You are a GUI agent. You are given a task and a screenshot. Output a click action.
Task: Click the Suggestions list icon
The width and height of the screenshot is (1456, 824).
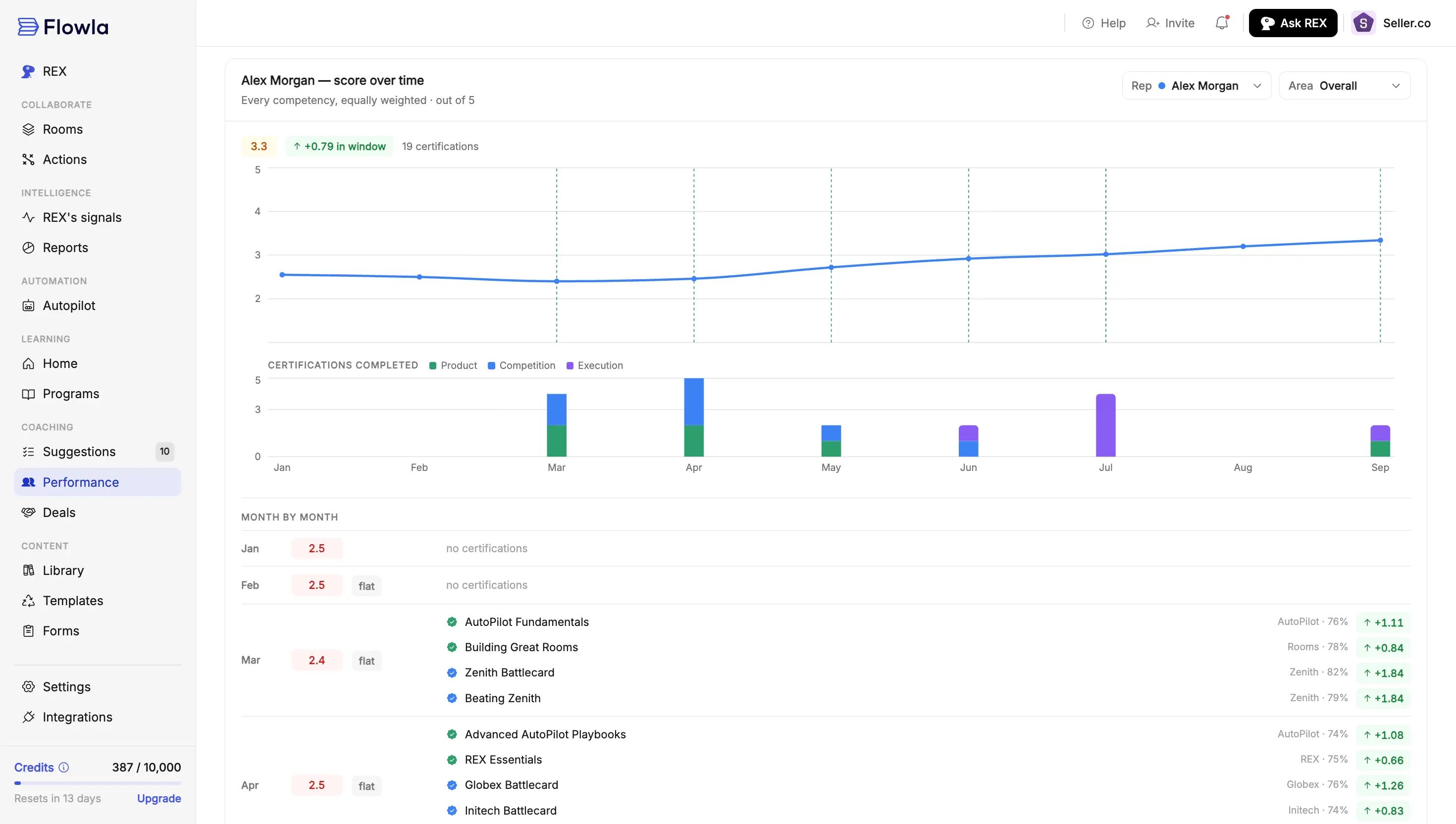[x=28, y=452]
